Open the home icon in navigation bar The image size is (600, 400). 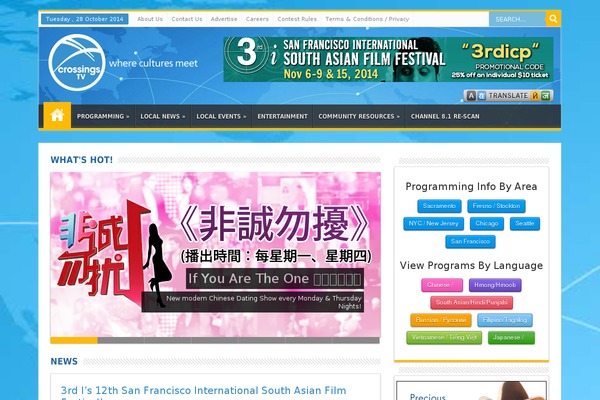(57, 115)
